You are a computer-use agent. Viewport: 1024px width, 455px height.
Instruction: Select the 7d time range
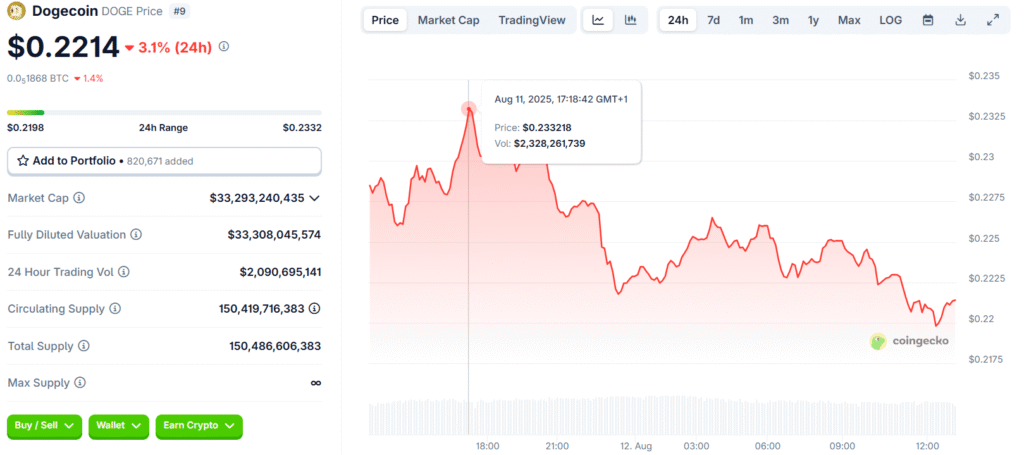pos(713,20)
